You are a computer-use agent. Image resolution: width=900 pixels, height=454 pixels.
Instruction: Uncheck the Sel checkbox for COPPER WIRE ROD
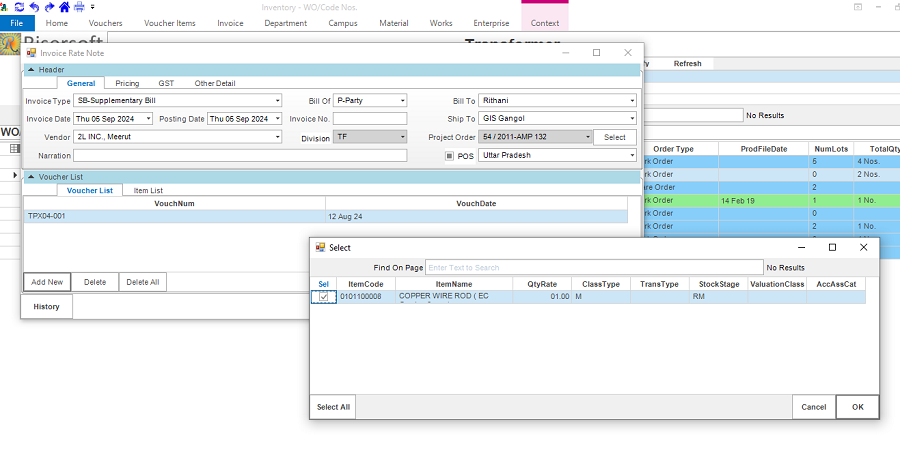pos(323,297)
